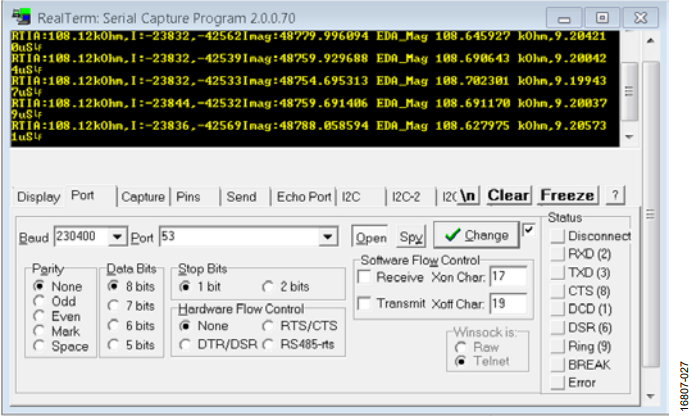Image resolution: width=689 pixels, height=416 pixels.
Task: Click the TXD (3) status indicator
Action: pos(558,272)
